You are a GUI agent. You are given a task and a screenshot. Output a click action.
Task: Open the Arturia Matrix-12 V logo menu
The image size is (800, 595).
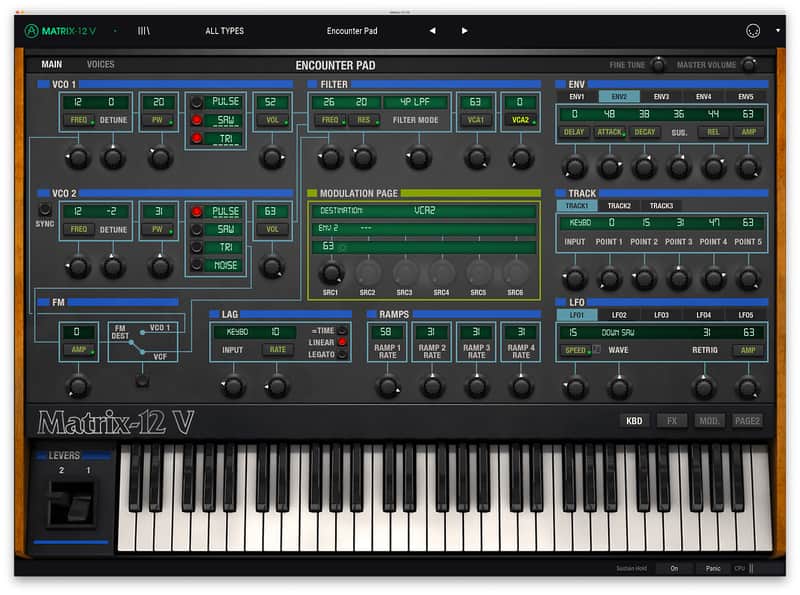[60, 31]
